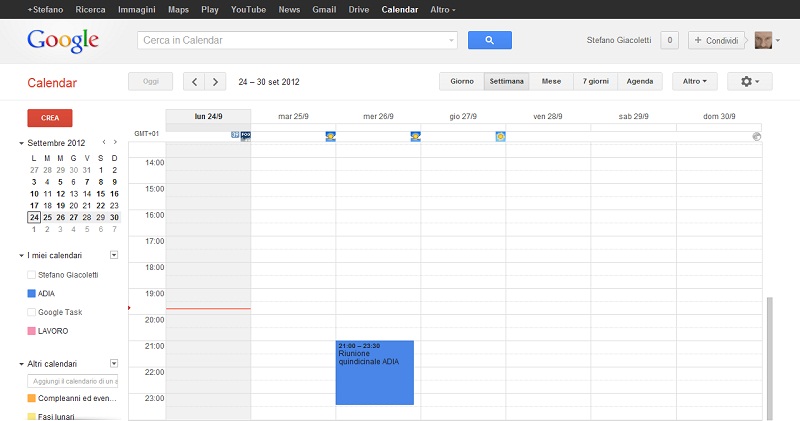Open the Altro dropdown button beside Agenda

tap(694, 81)
